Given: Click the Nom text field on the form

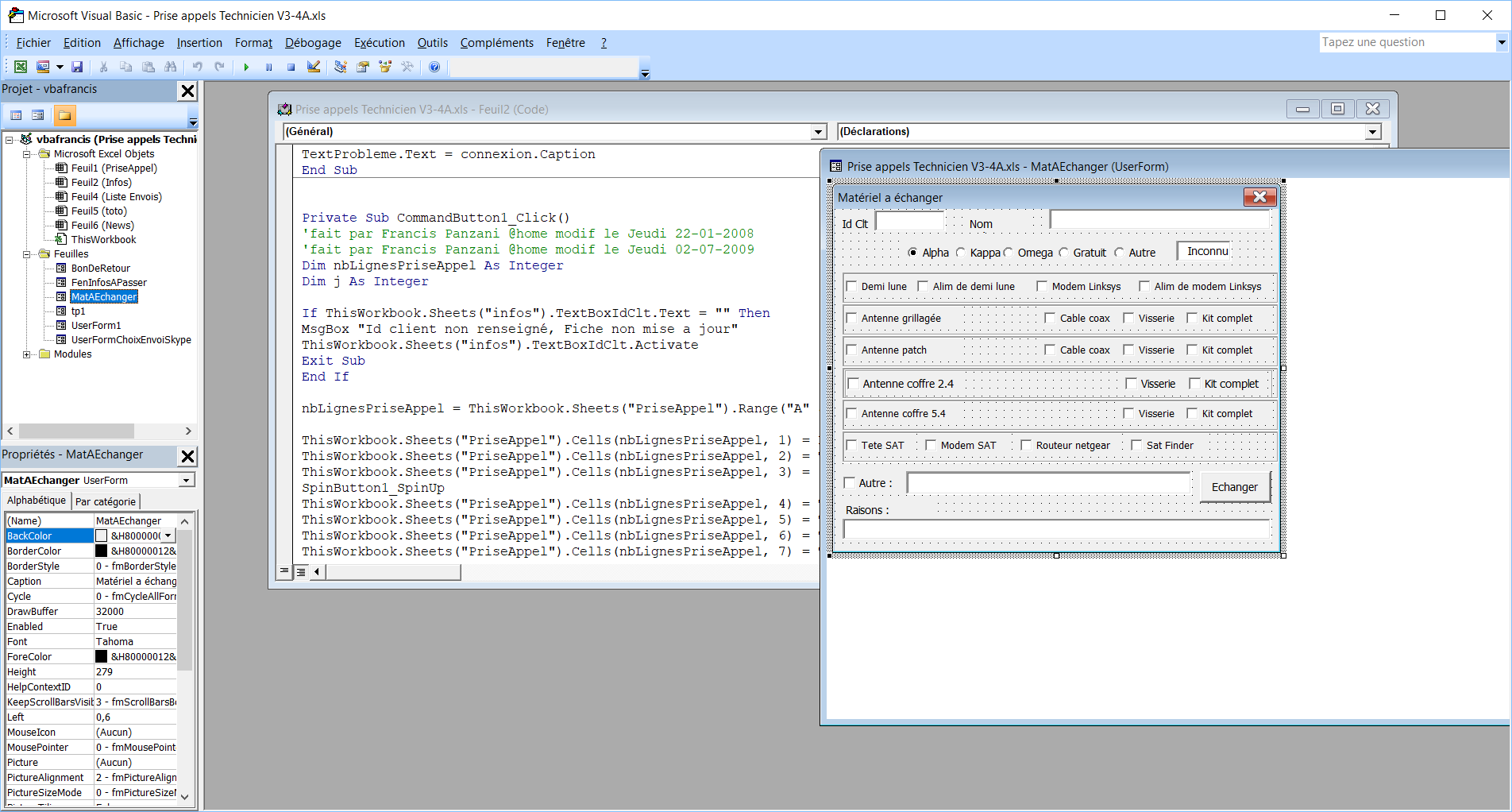Looking at the screenshot, I should [x=1160, y=220].
